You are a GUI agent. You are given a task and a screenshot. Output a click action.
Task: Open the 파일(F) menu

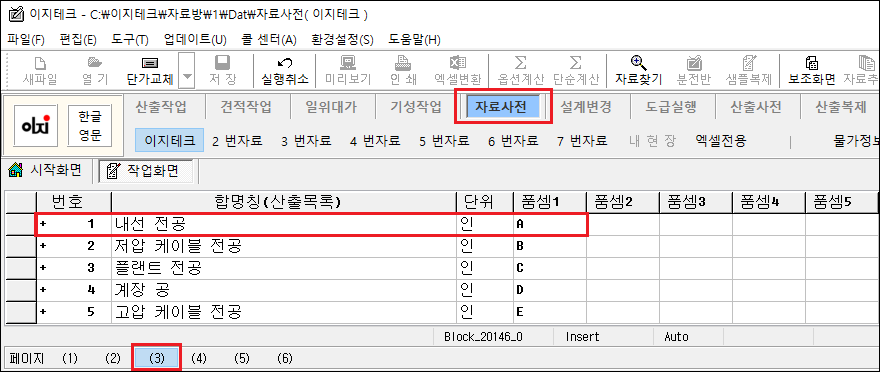26,40
